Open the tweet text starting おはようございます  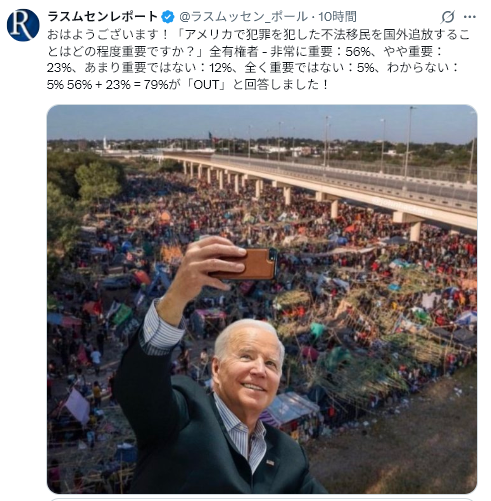pos(258,59)
